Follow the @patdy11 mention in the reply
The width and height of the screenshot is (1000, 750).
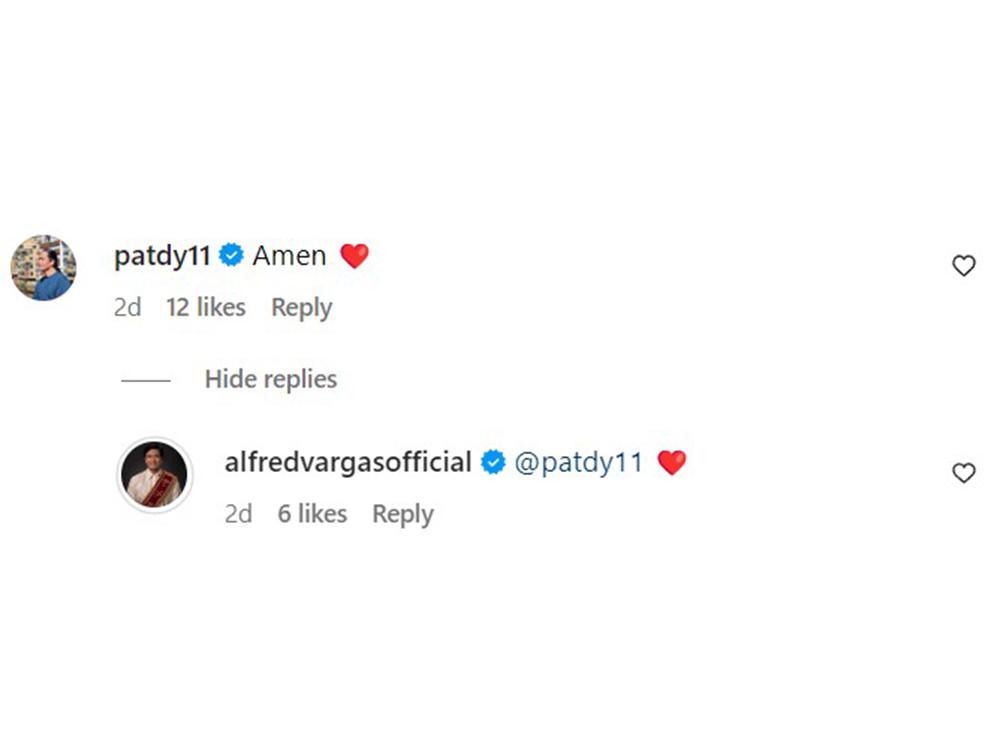[x=578, y=463]
